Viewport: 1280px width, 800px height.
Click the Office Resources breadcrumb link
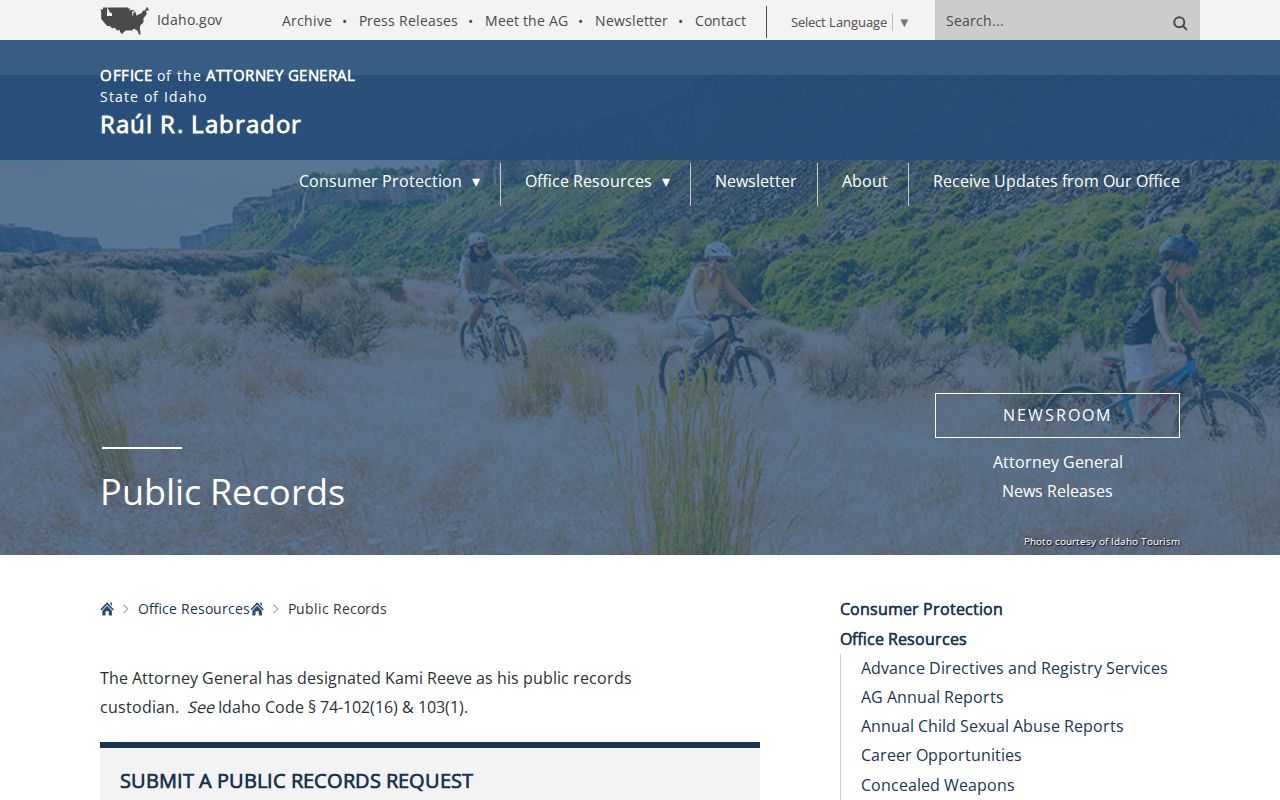(x=194, y=609)
